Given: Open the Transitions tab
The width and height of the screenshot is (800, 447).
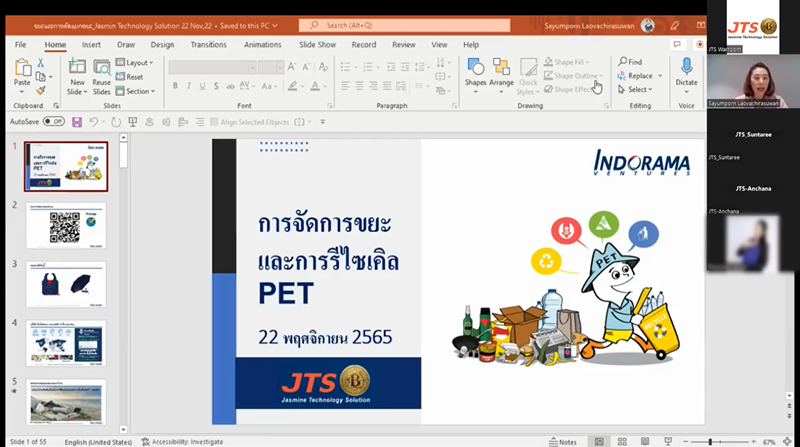Looking at the screenshot, I should coord(208,44).
